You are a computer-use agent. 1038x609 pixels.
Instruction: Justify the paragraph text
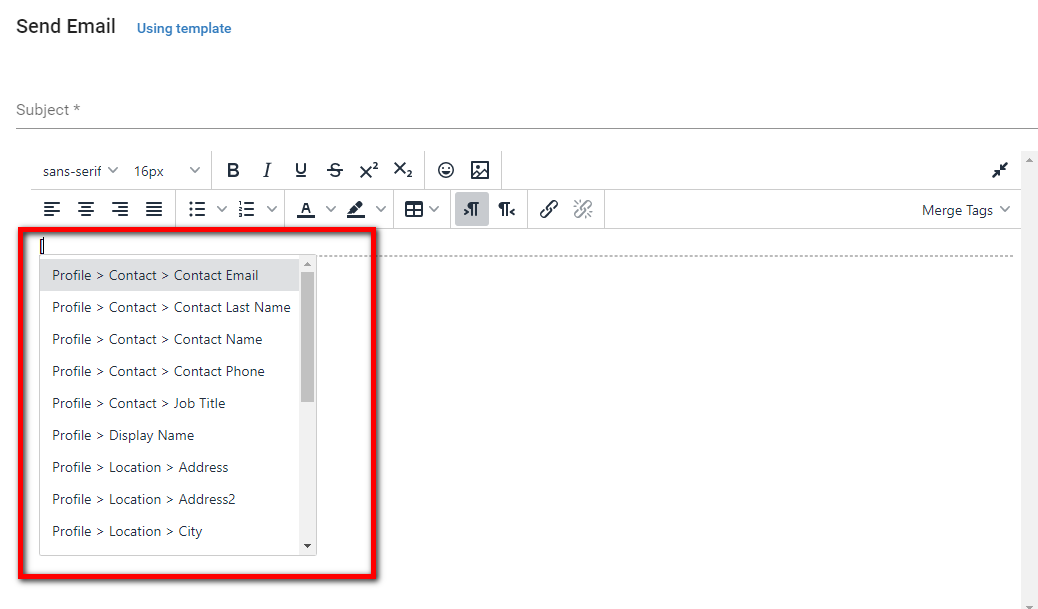coord(154,210)
